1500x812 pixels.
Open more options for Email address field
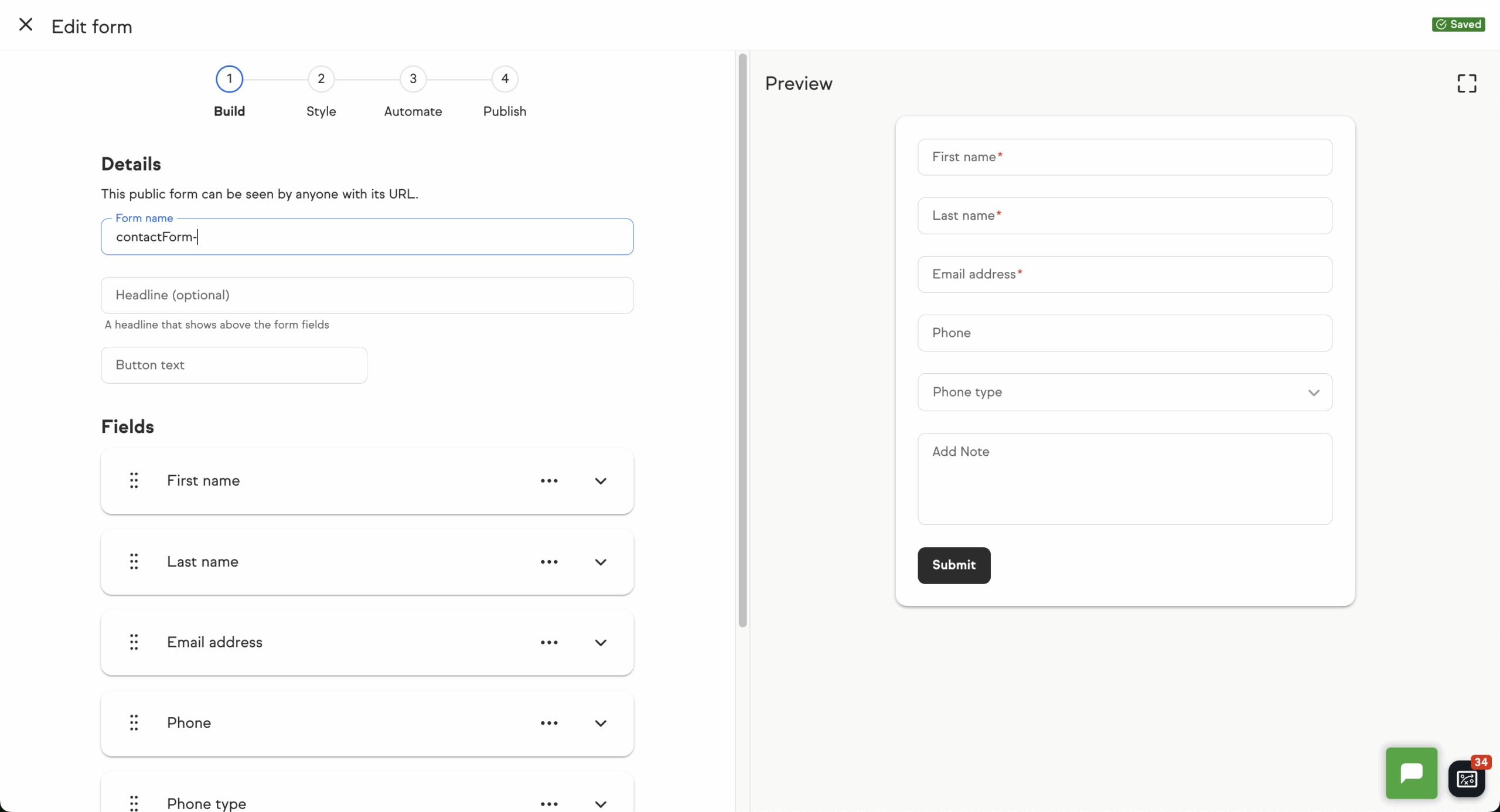click(549, 642)
